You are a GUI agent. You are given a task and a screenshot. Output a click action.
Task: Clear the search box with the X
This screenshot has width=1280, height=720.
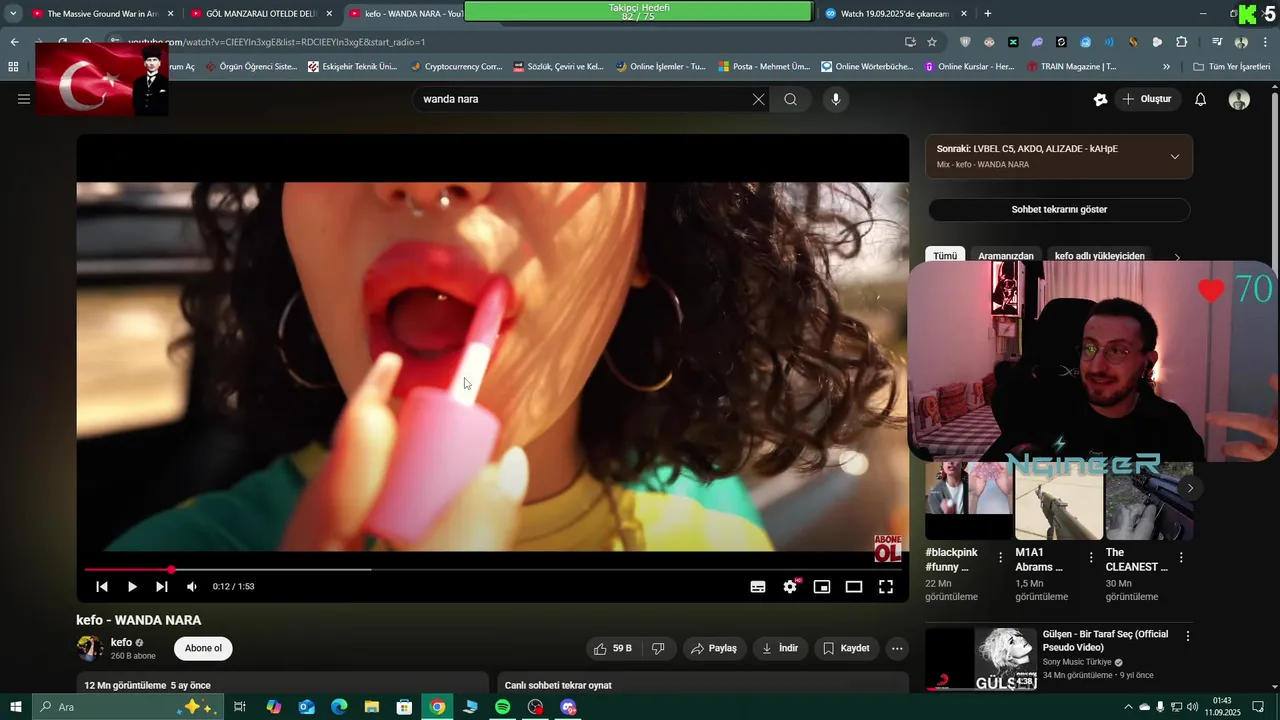point(758,99)
